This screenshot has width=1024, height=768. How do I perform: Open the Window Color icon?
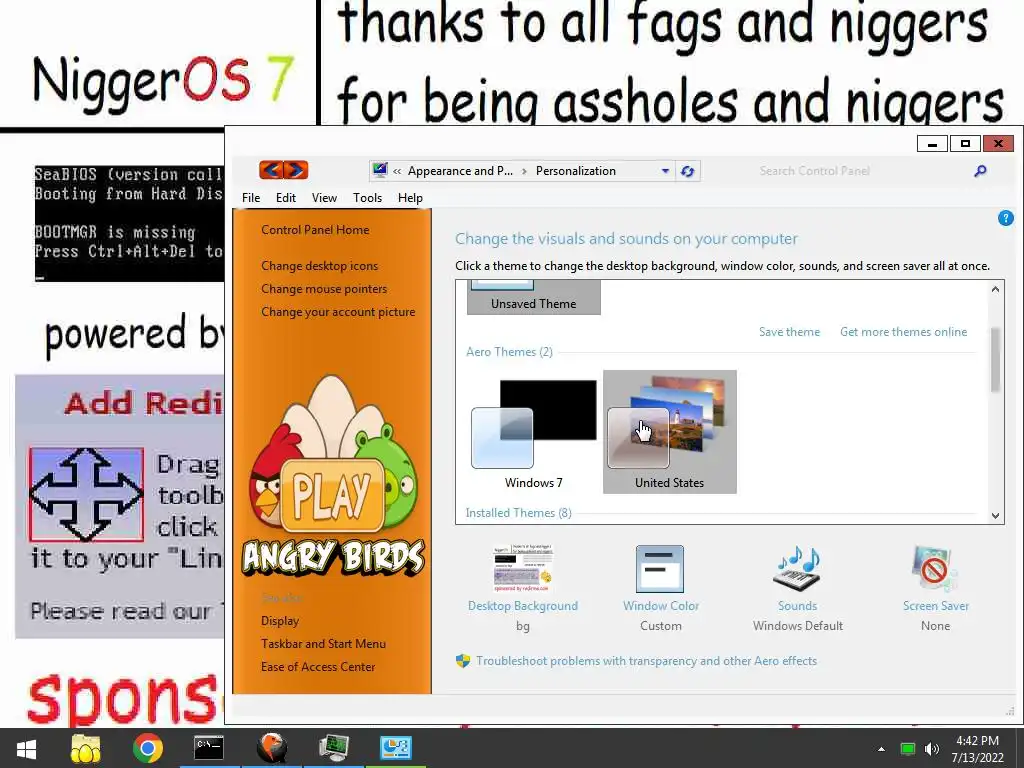(x=660, y=569)
